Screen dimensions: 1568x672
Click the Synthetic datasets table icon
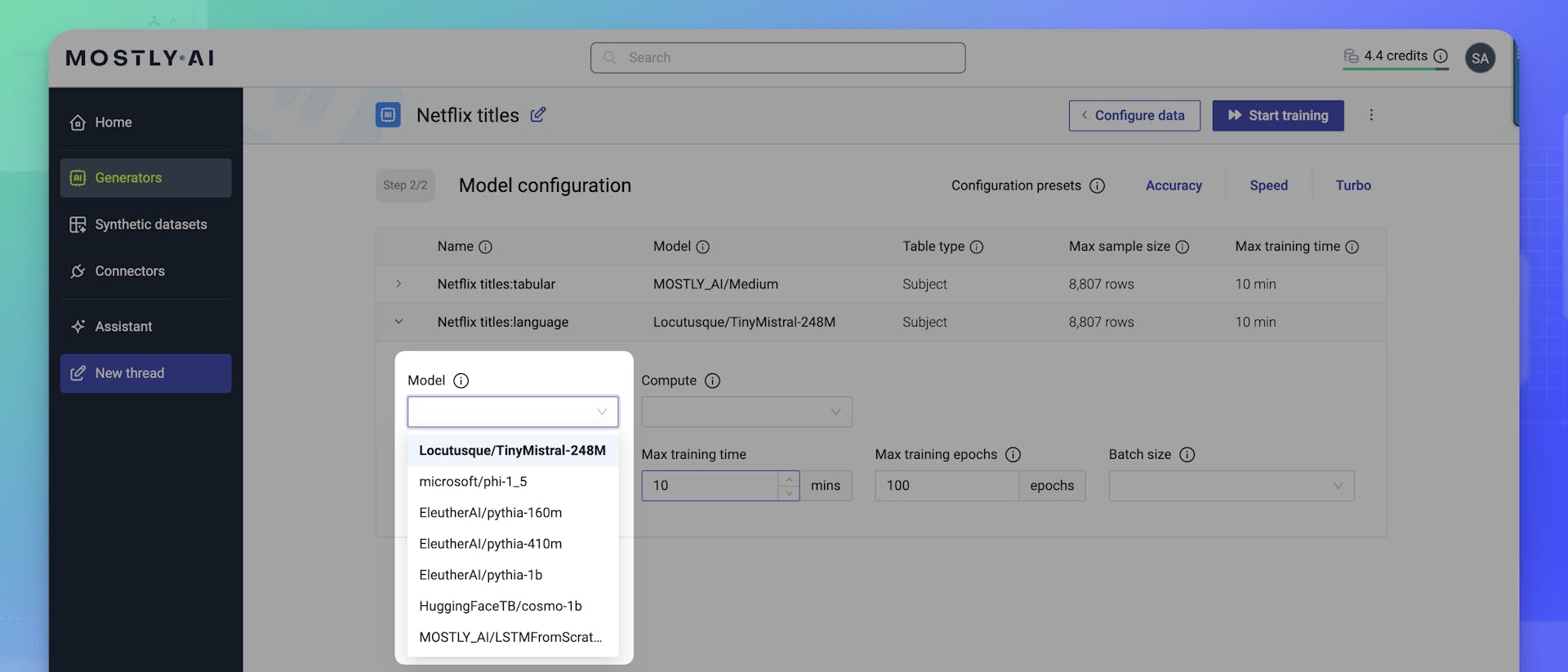point(78,225)
